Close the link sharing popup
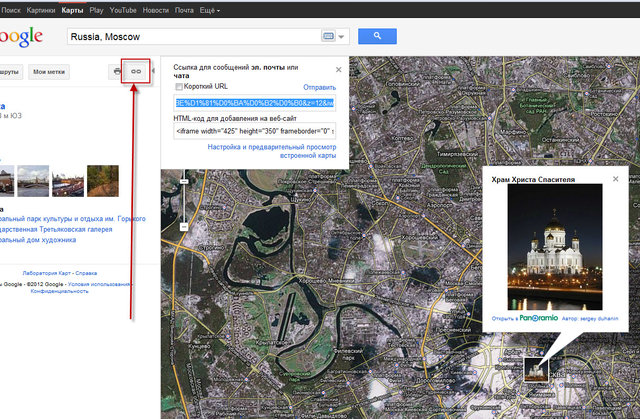 click(x=338, y=69)
